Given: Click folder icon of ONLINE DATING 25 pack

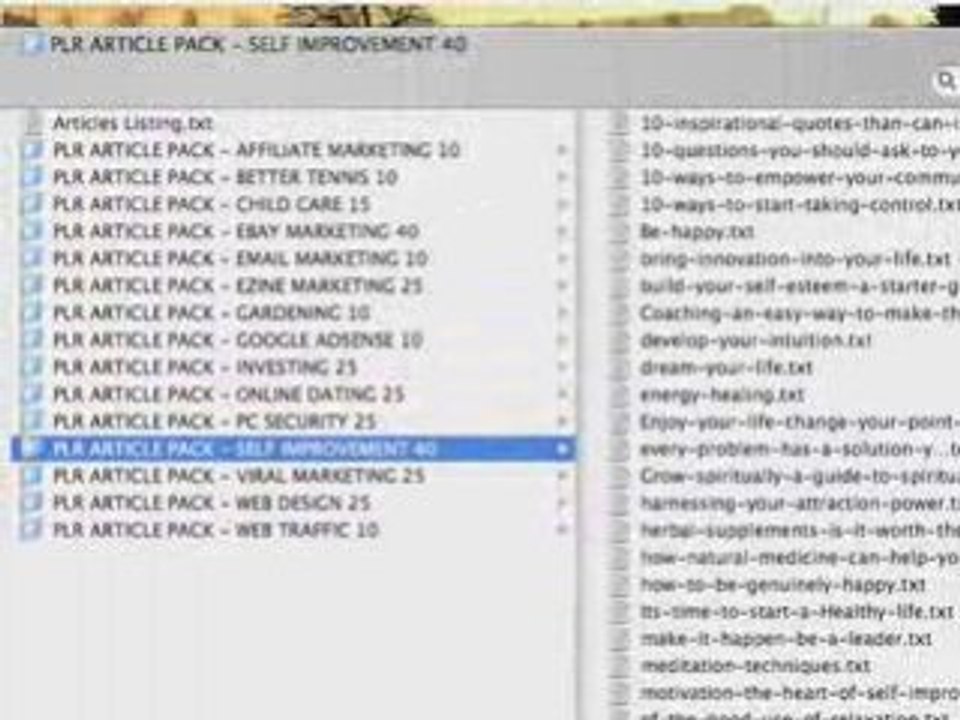Looking at the screenshot, I should click(32, 394).
